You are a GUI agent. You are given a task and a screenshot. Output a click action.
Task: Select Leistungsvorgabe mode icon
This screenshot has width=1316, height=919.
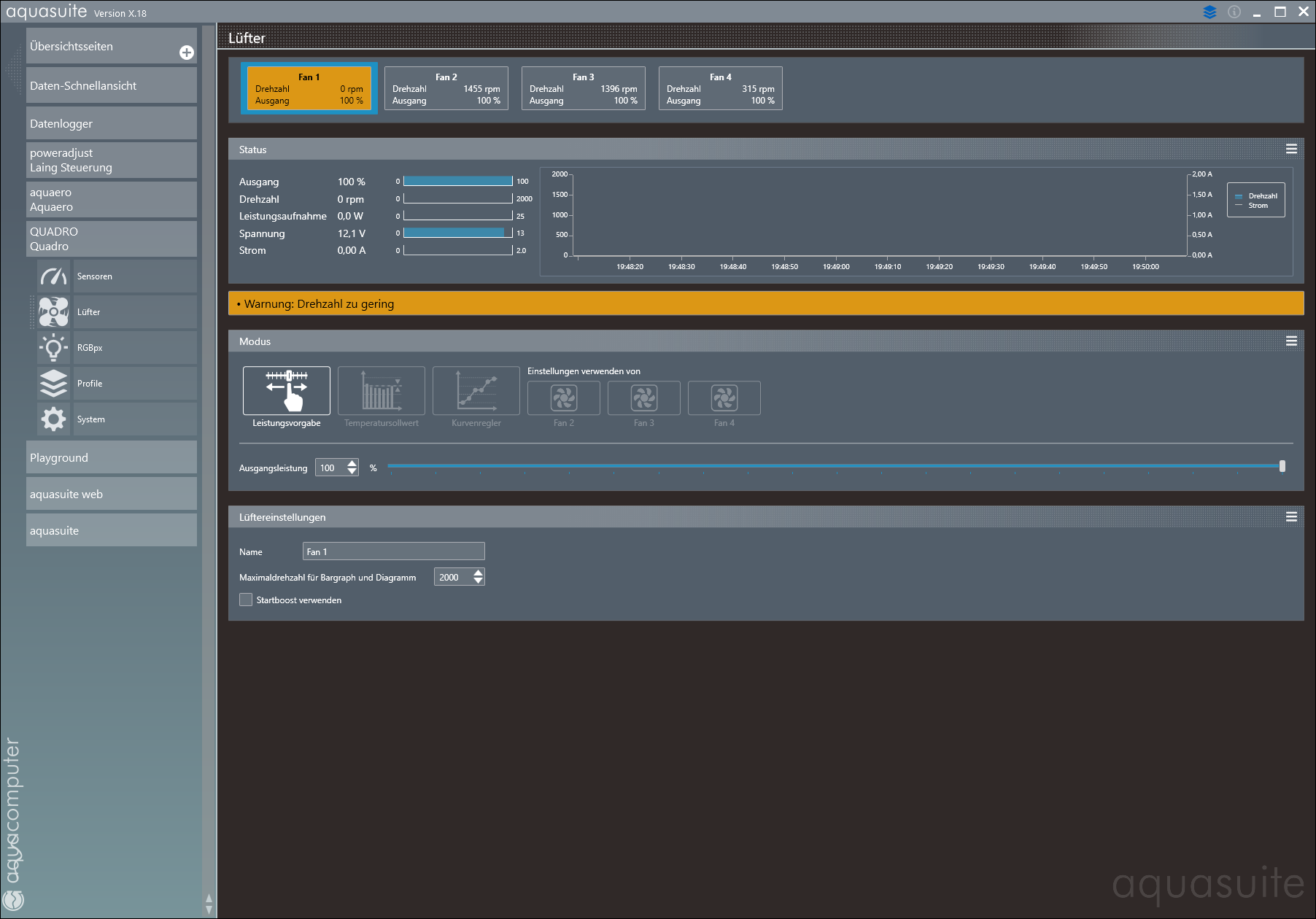click(286, 391)
